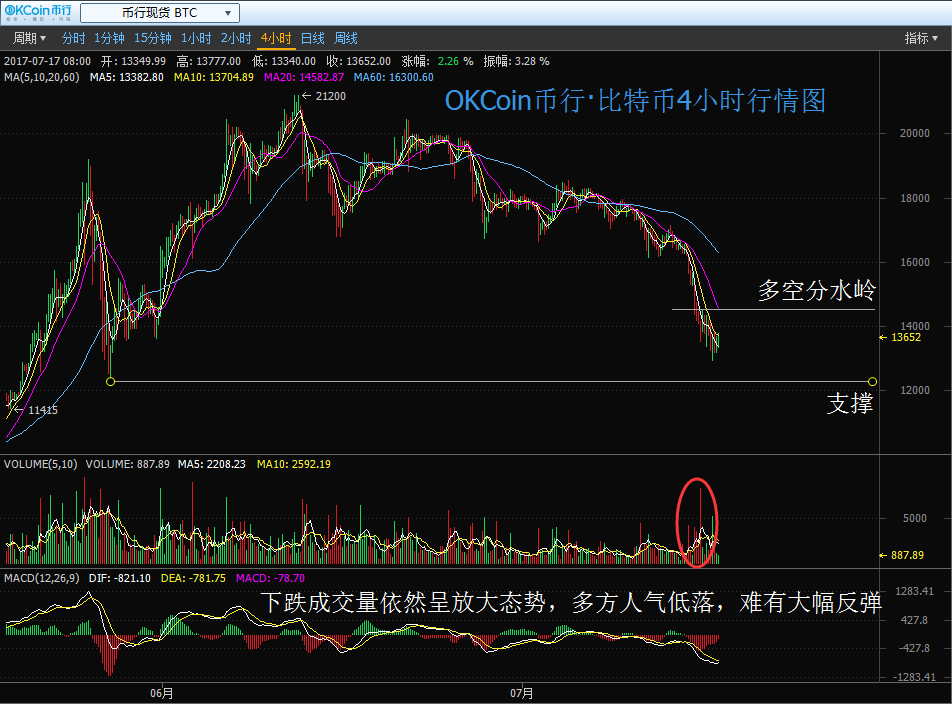
Task: Select the active 4小时 period tab
Action: [x=276, y=38]
